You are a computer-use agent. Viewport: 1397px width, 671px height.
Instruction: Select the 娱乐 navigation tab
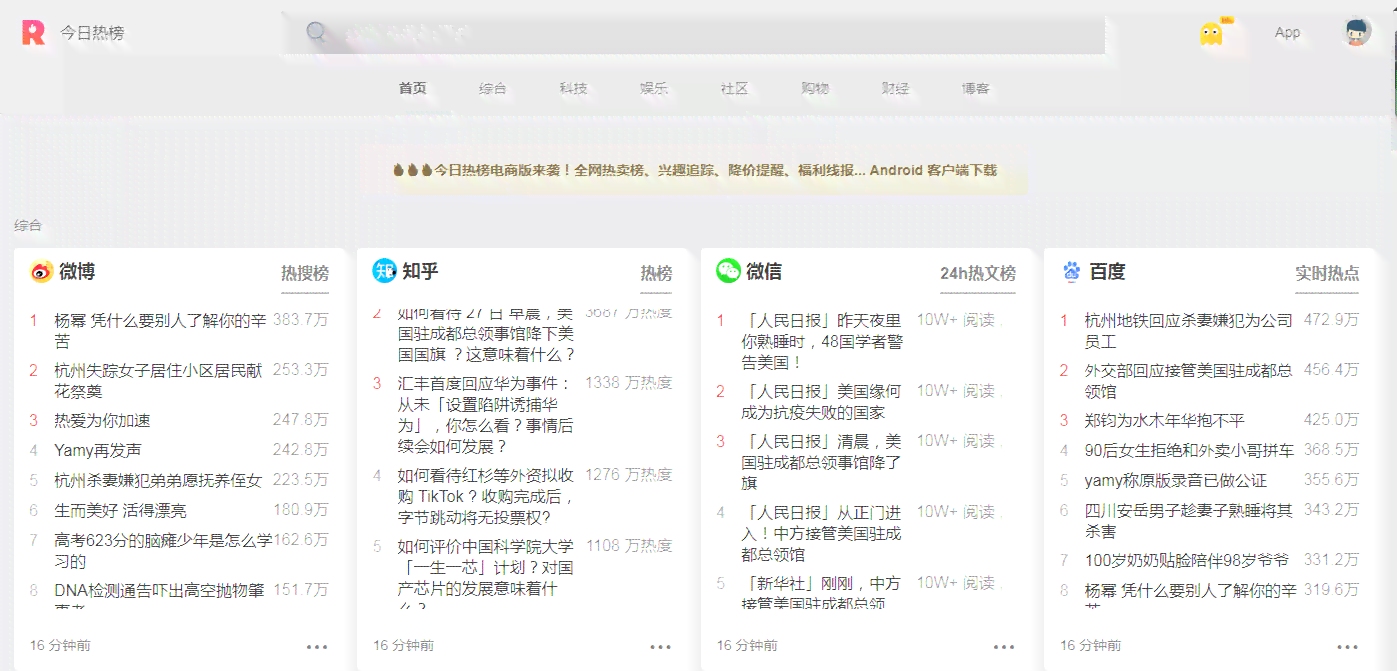tap(654, 88)
